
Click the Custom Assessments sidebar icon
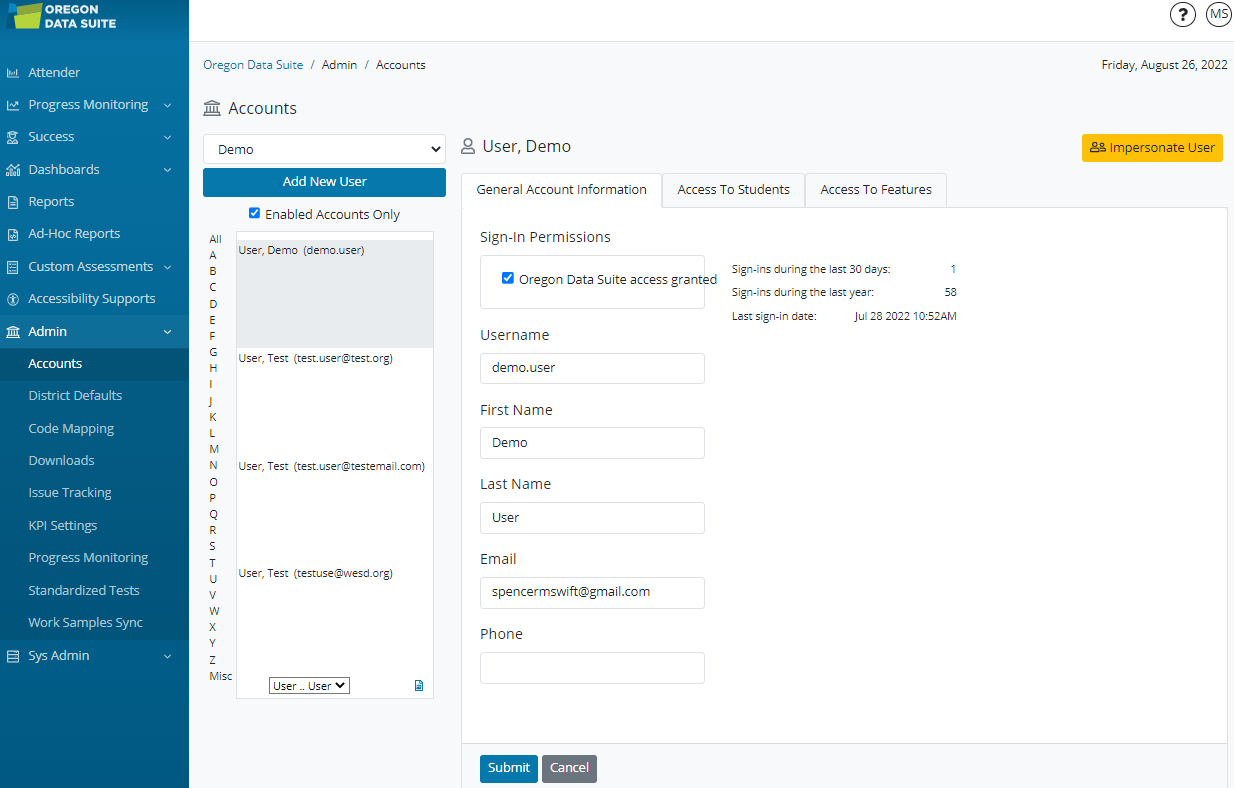[13, 267]
